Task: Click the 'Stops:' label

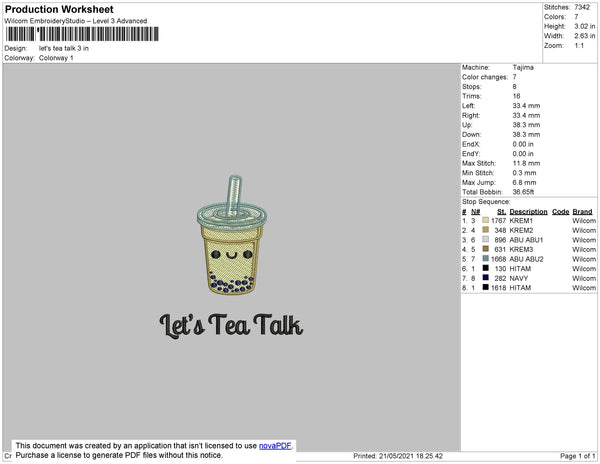Action: pyautogui.click(x=471, y=86)
